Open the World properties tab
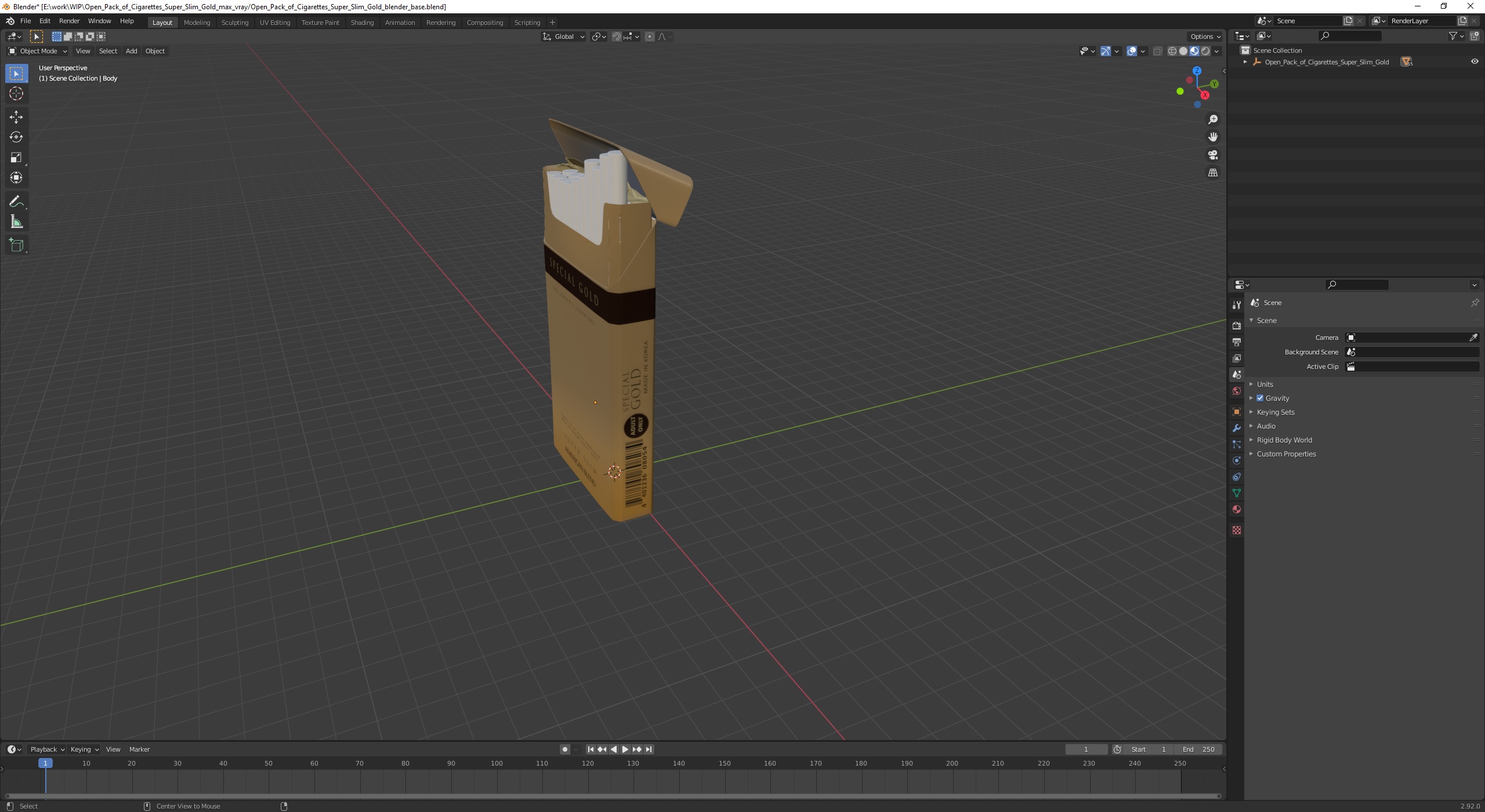 (x=1237, y=391)
